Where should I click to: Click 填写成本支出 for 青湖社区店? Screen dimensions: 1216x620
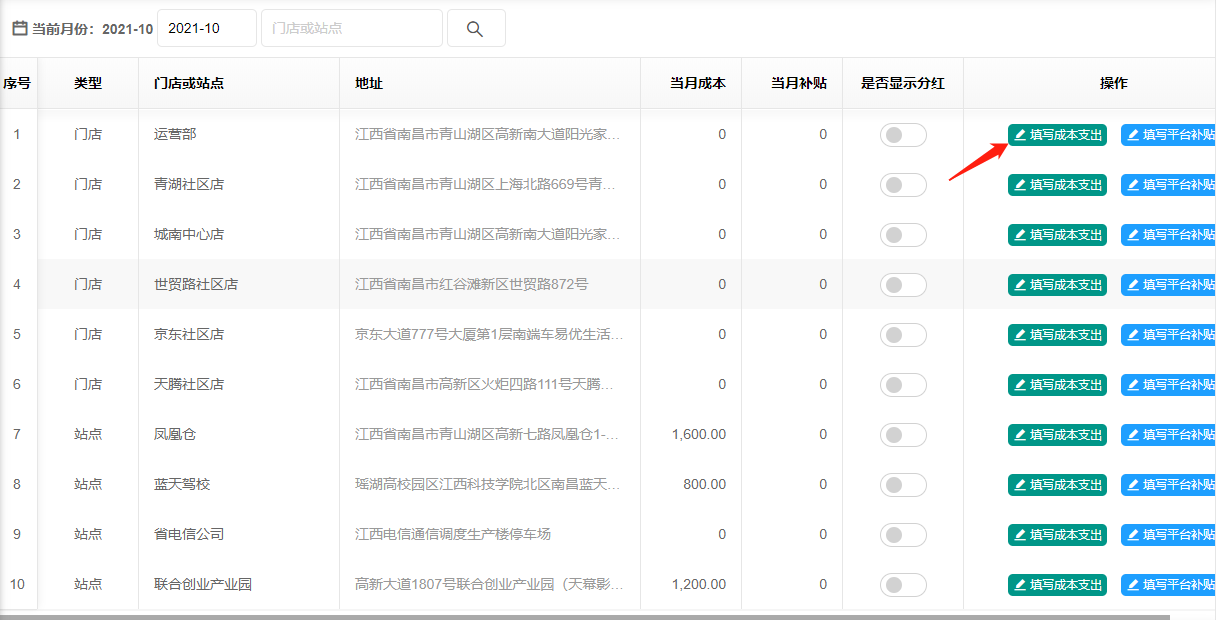click(x=1058, y=185)
